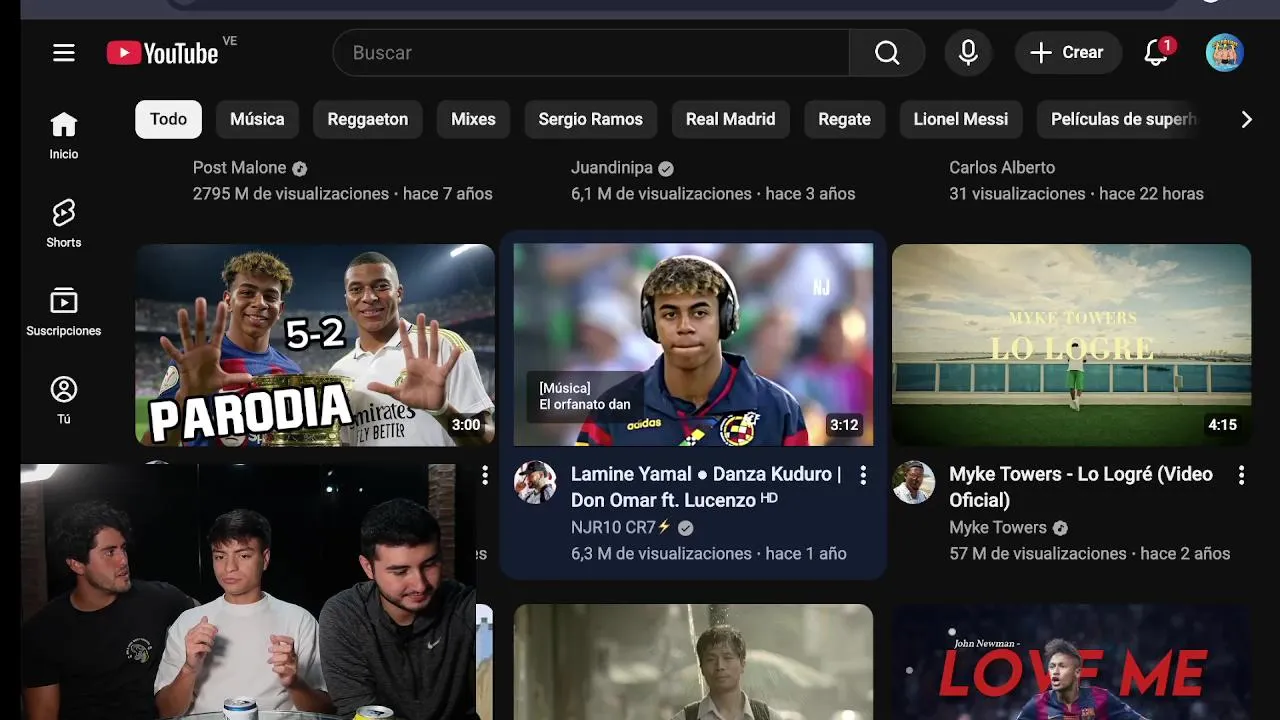
Task: Click the search magnifier button
Action: coord(887,53)
